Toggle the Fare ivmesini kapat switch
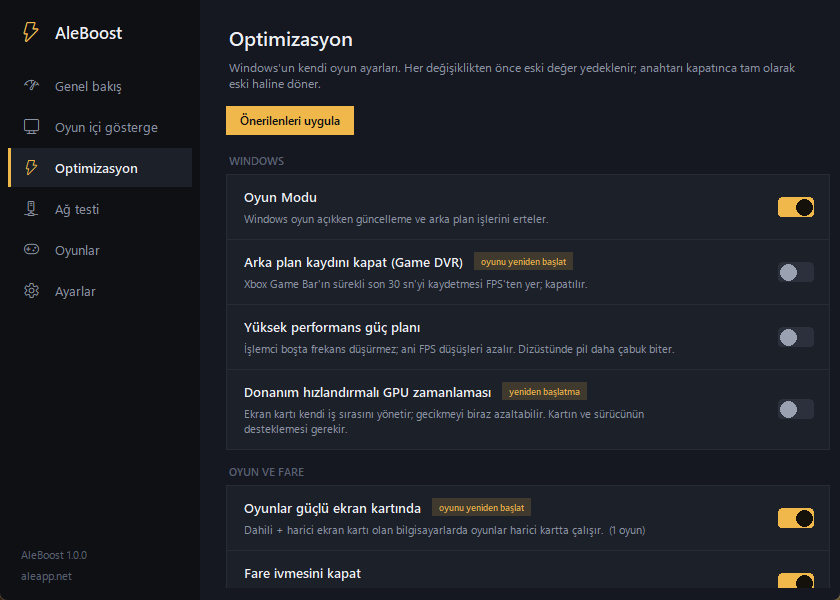 [x=796, y=581]
